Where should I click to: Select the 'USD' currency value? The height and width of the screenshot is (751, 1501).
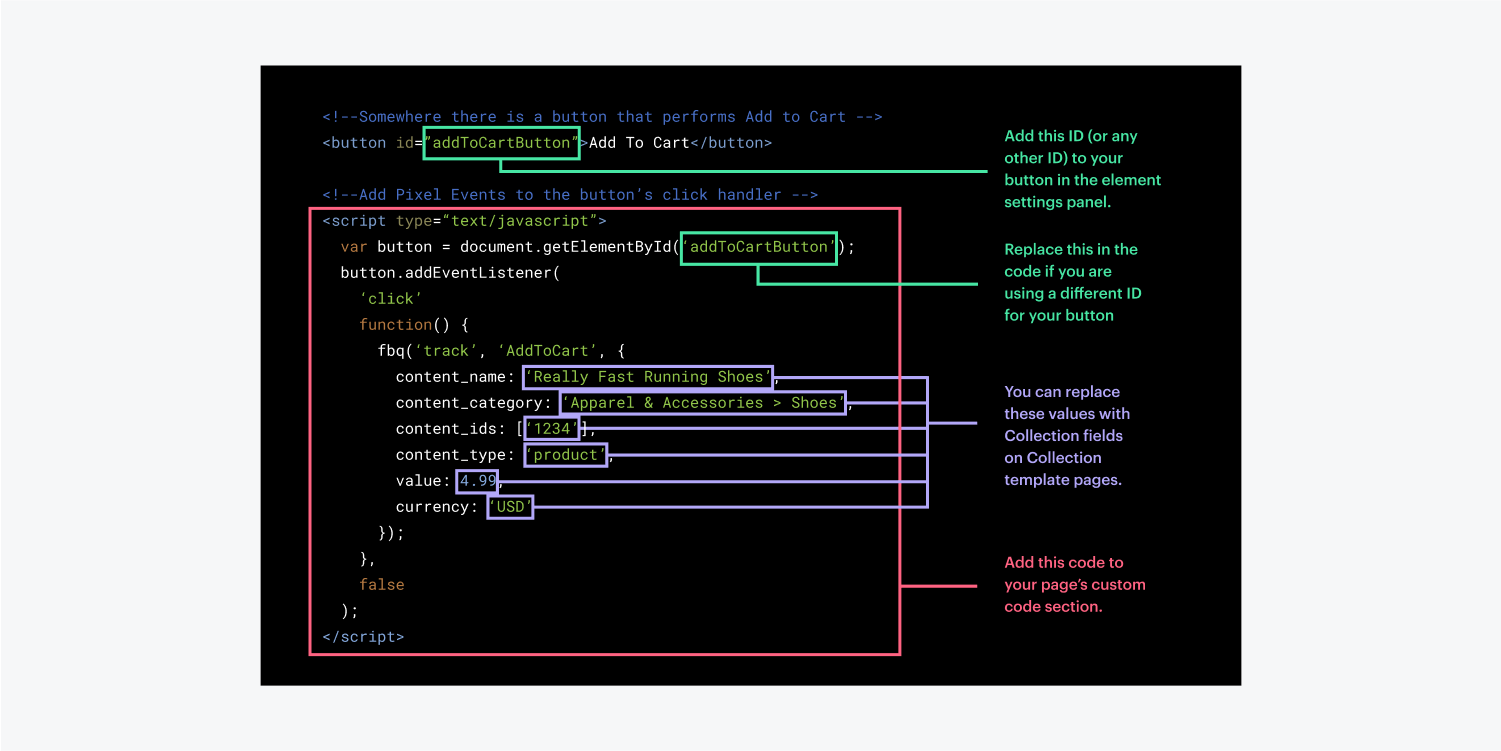click(510, 507)
